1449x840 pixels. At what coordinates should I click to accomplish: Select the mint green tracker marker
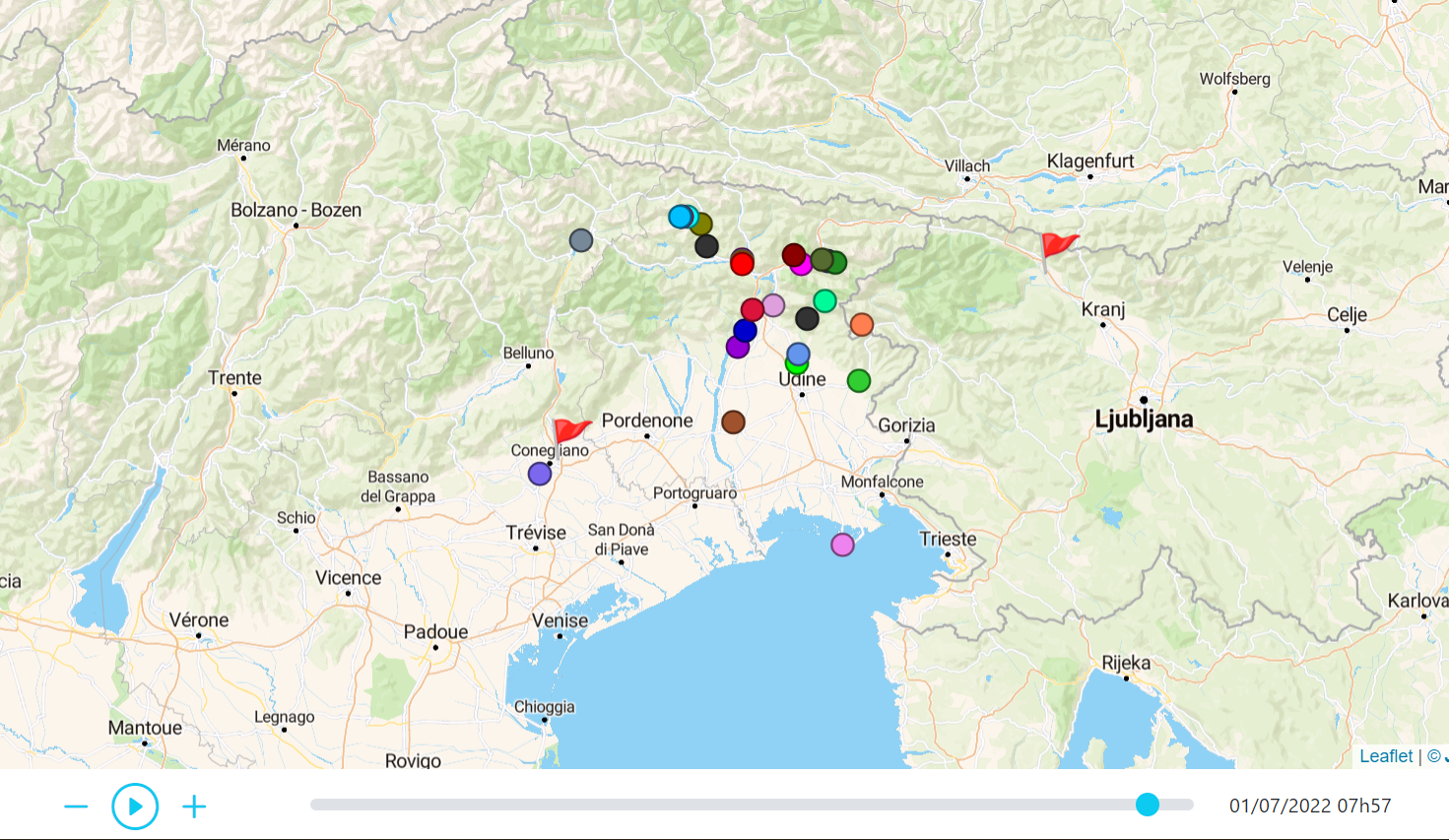[x=825, y=301]
